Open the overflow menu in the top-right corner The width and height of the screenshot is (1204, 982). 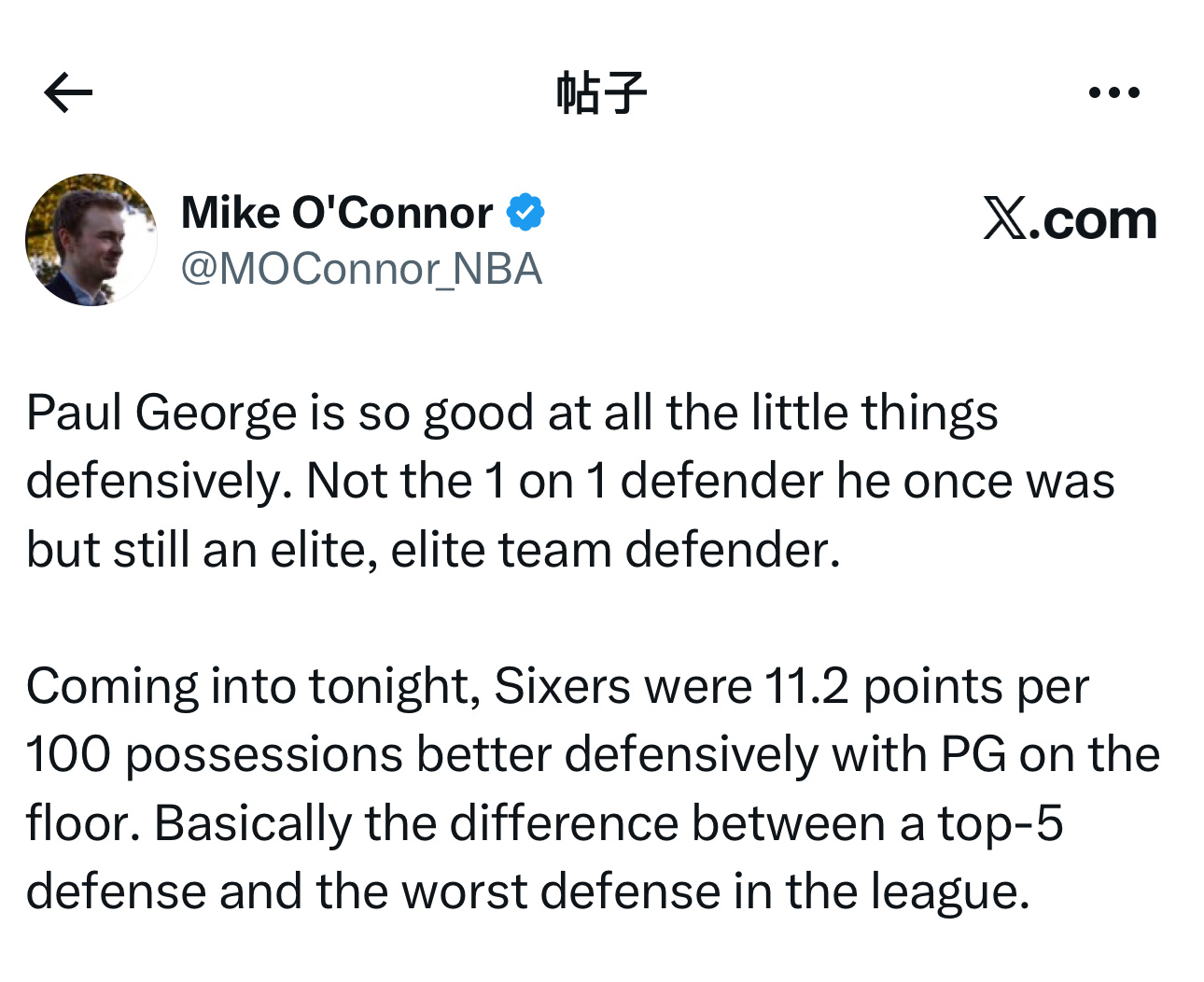point(1113,91)
